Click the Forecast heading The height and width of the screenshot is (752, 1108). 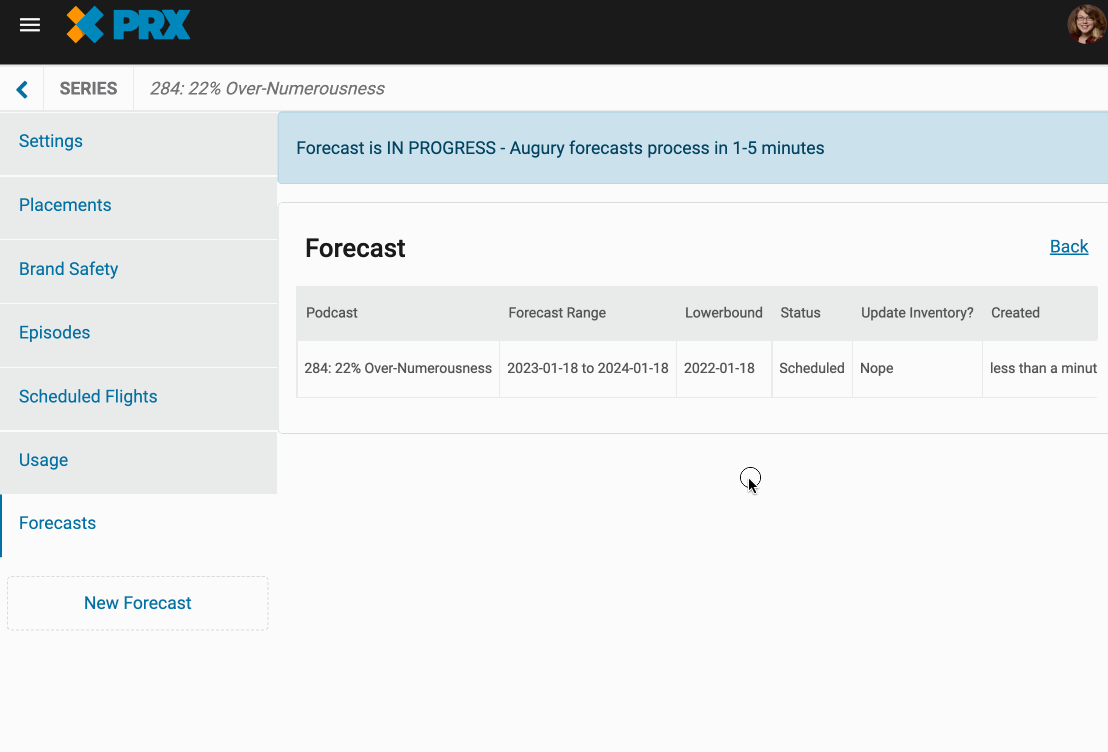(355, 248)
